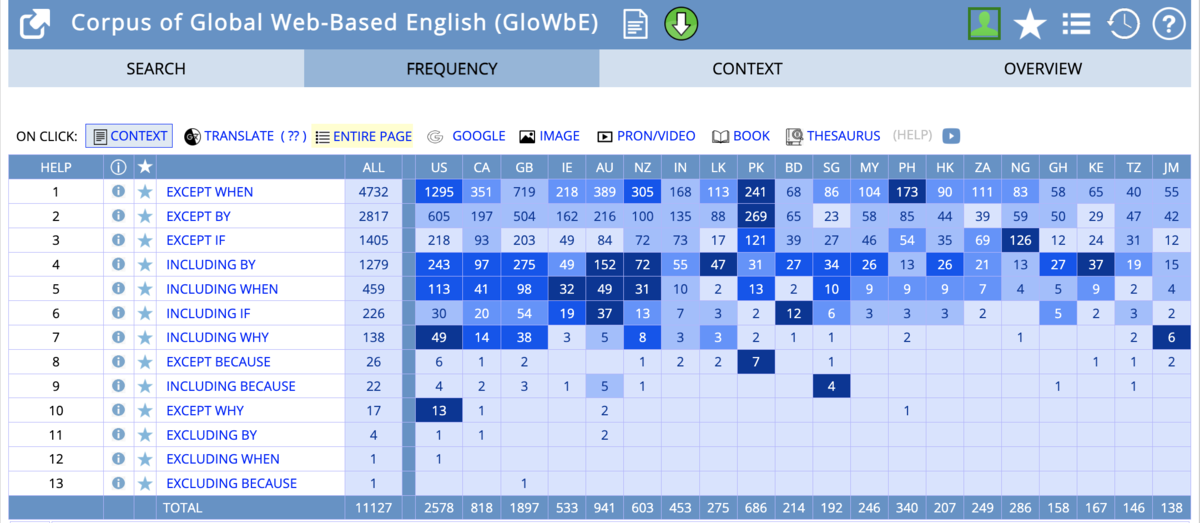The image size is (1200, 523).
Task: Switch to the FREQUENCY tab
Action: [452, 69]
